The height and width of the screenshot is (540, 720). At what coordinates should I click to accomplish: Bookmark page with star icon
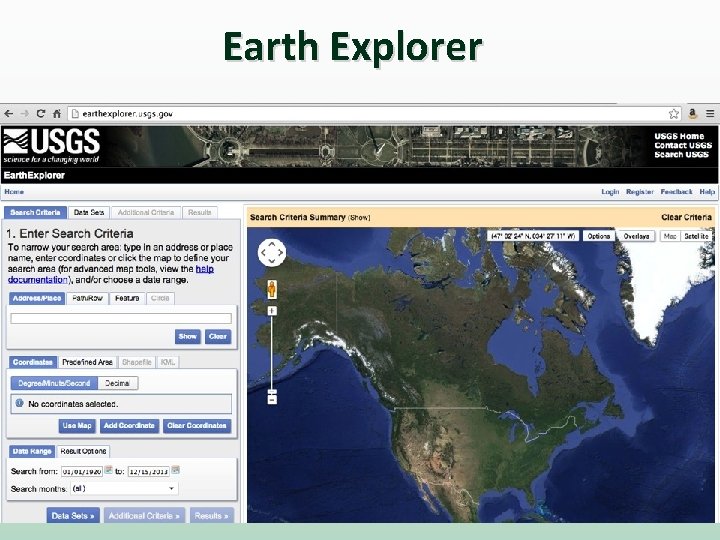click(674, 113)
